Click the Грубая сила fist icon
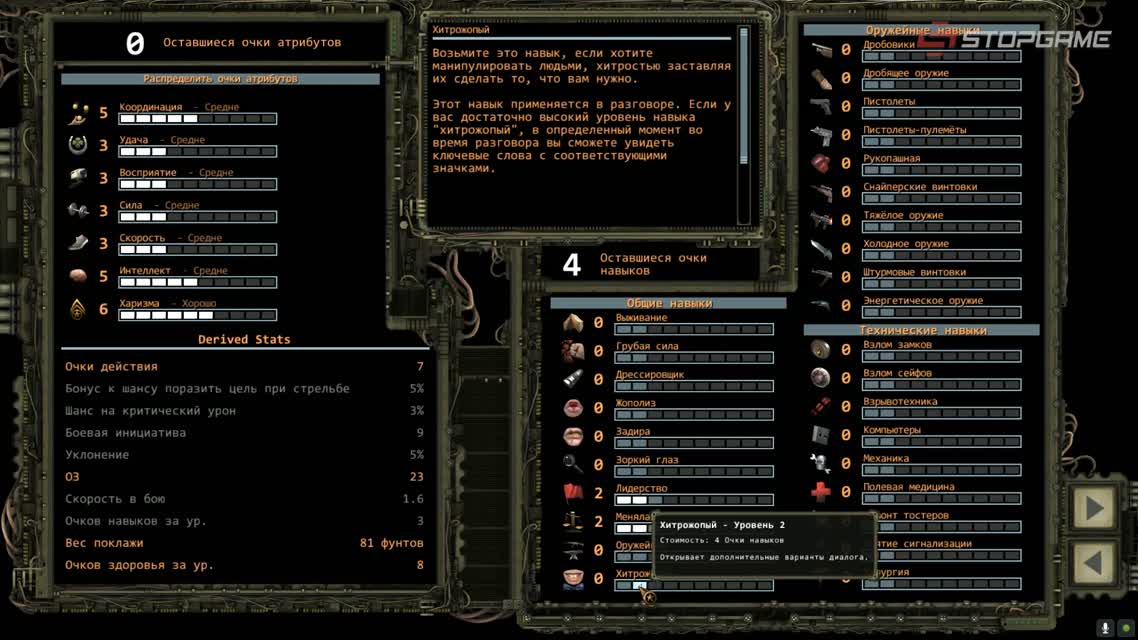This screenshot has height=640, width=1138. click(573, 351)
